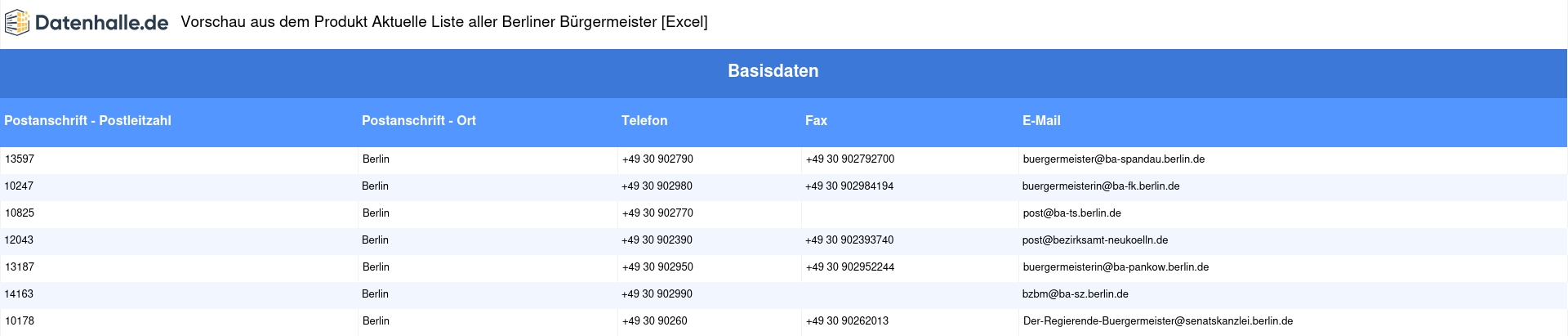This screenshot has width=1568, height=336.
Task: Click the bzbm@ba-sz.berlin.de email
Action: point(1076,293)
